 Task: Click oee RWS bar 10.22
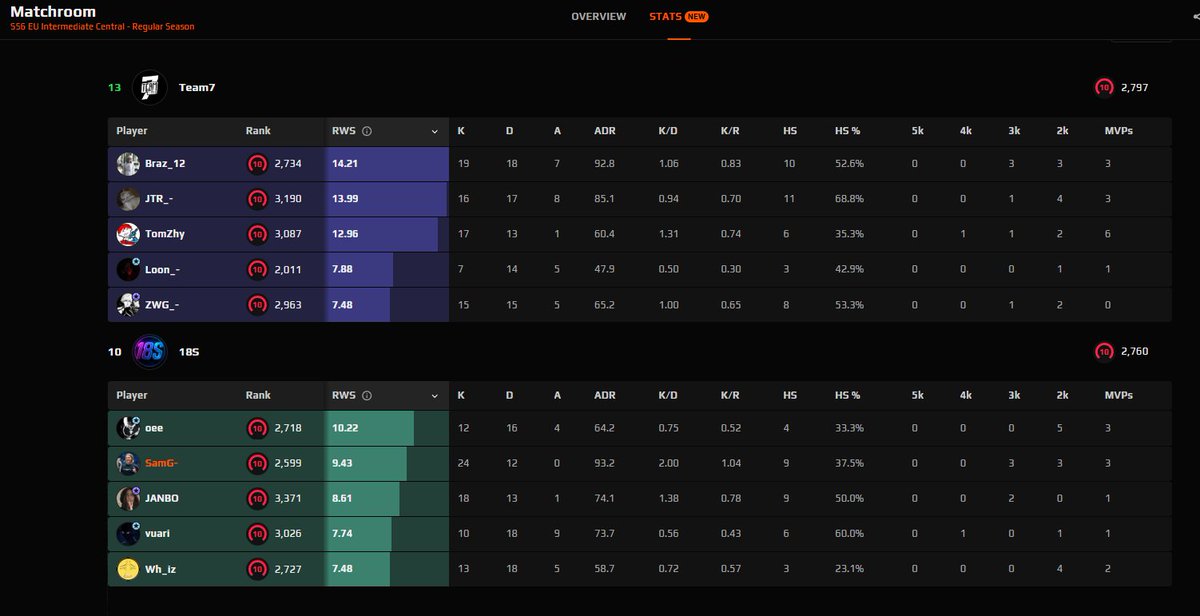point(369,428)
